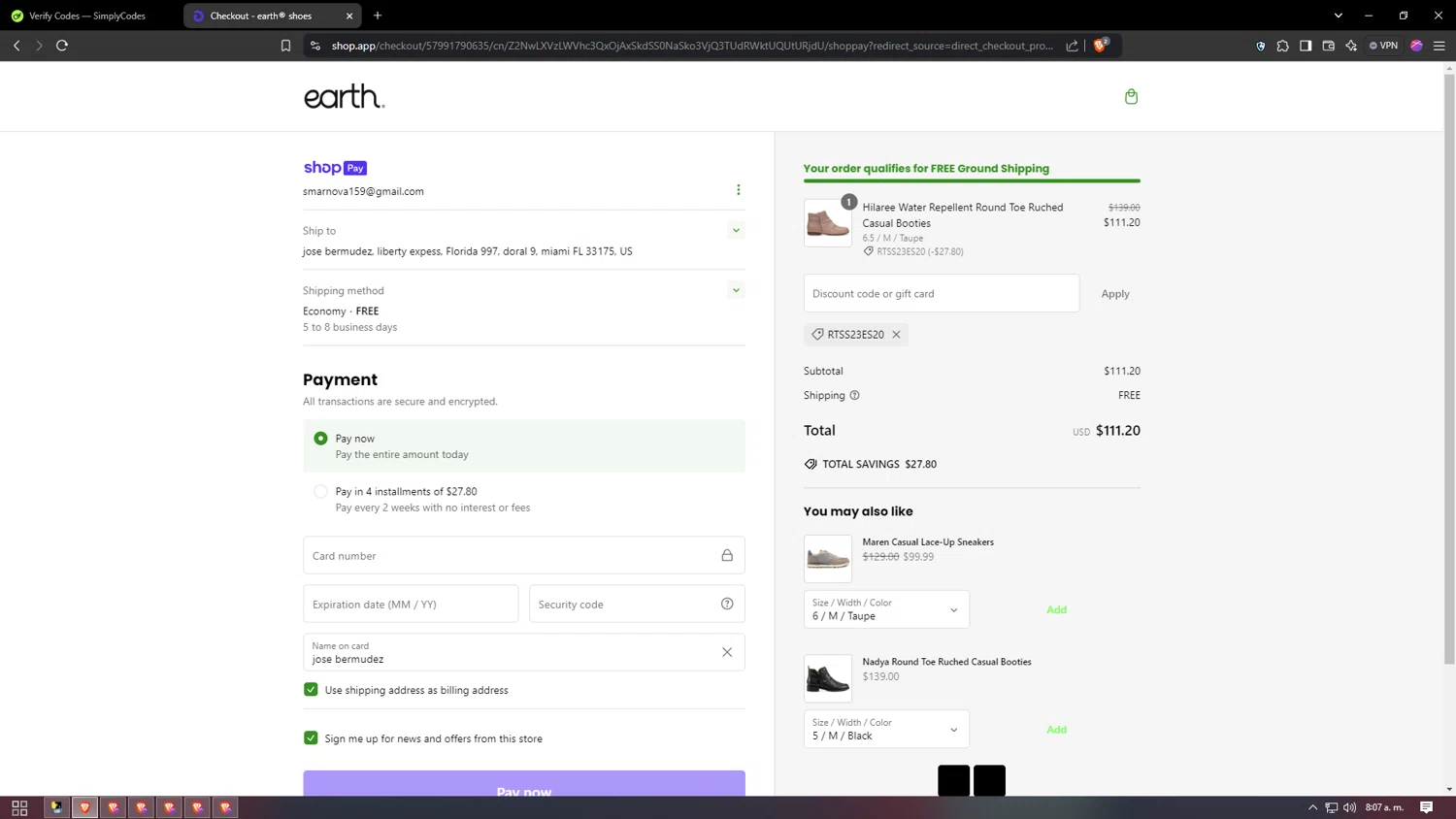Show hidden system tray icons

(x=1312, y=807)
